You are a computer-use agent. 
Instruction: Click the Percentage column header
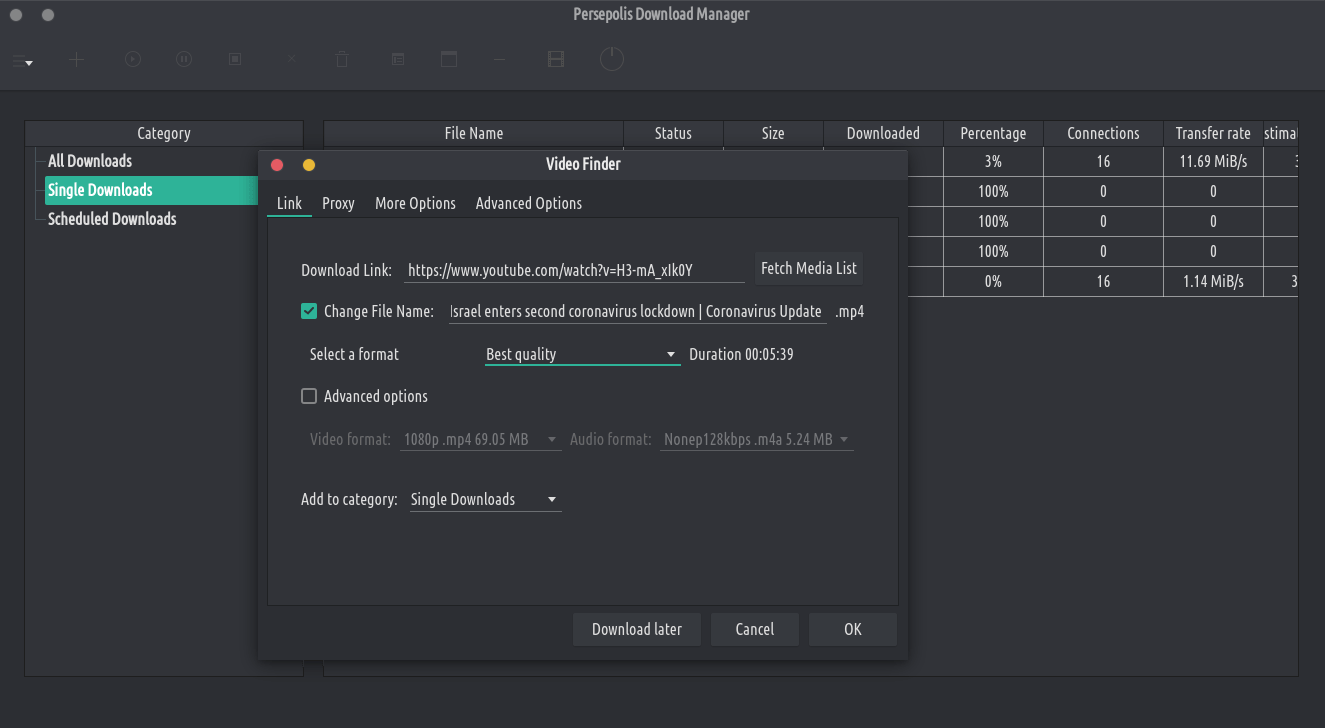pos(993,133)
